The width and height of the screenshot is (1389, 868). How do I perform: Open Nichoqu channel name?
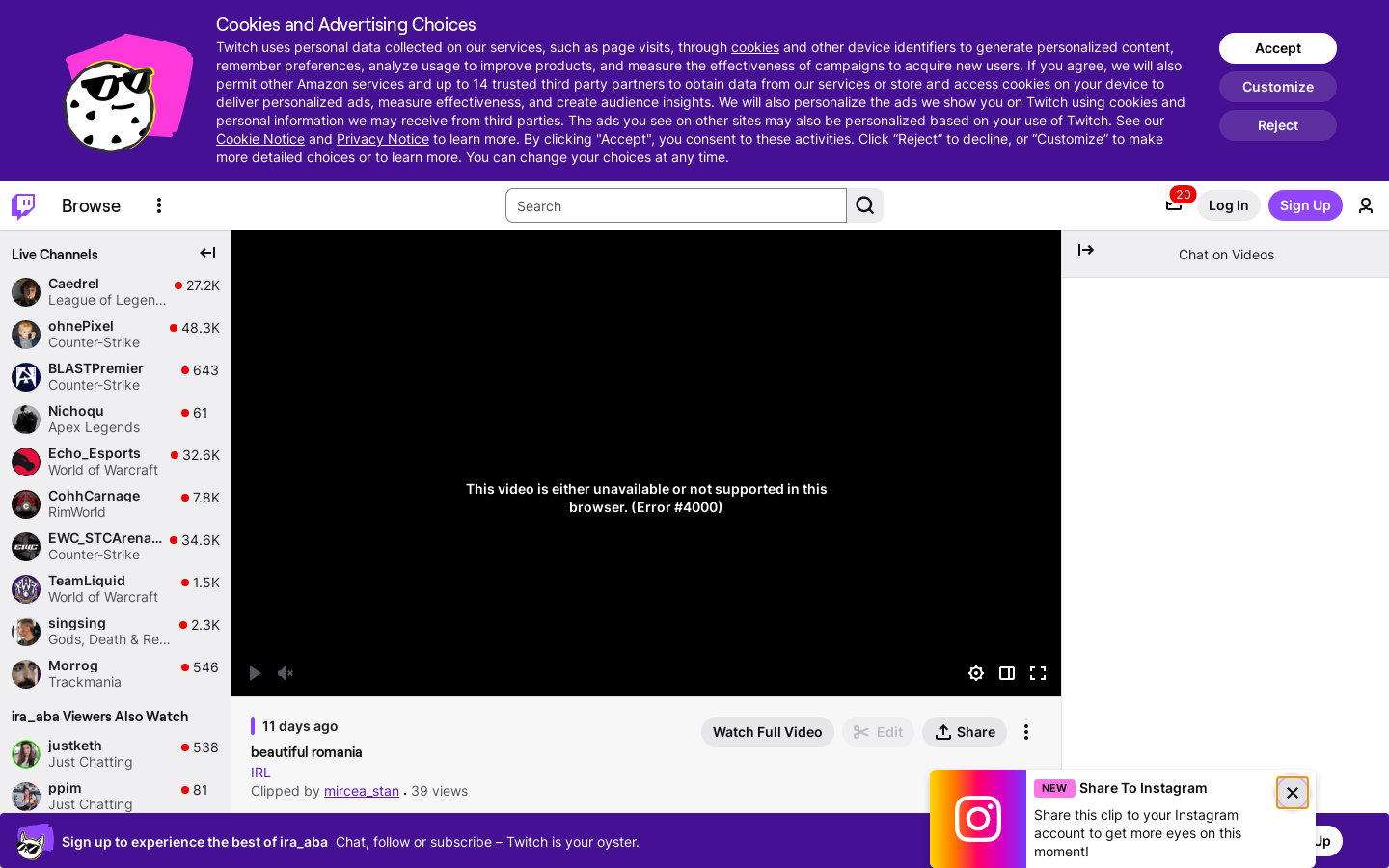tap(76, 411)
